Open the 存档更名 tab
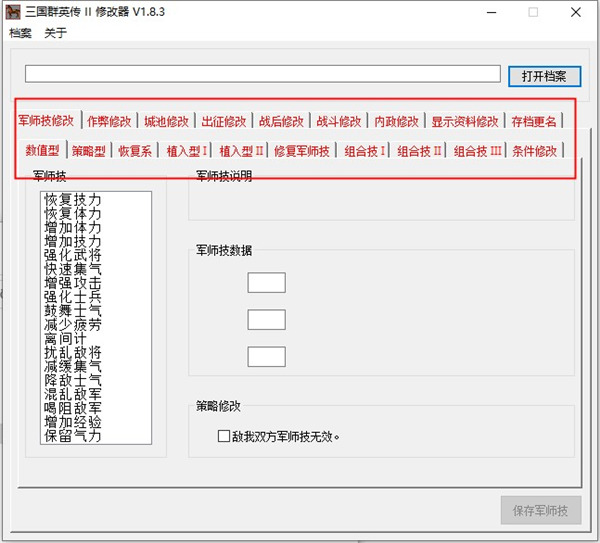 [x=535, y=121]
